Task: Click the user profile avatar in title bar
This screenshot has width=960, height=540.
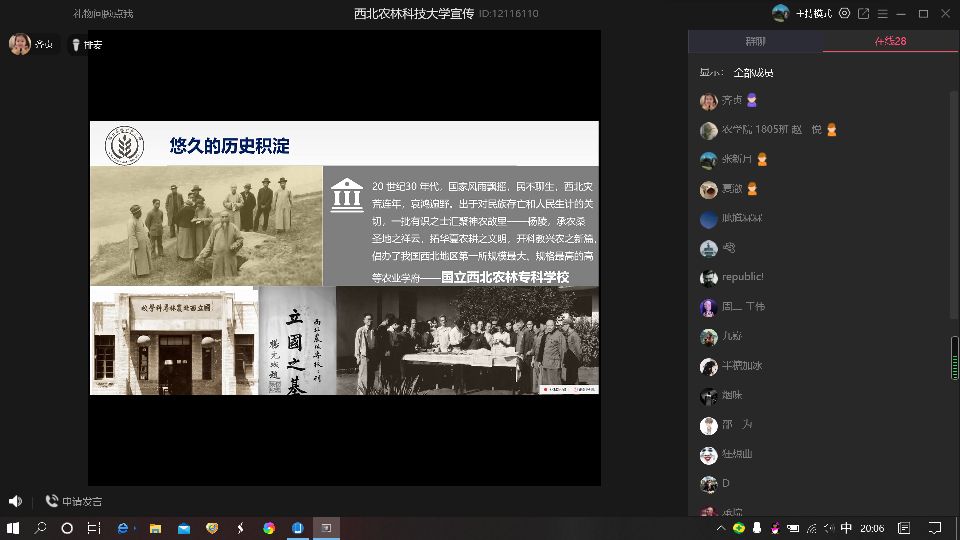Action: pos(781,13)
